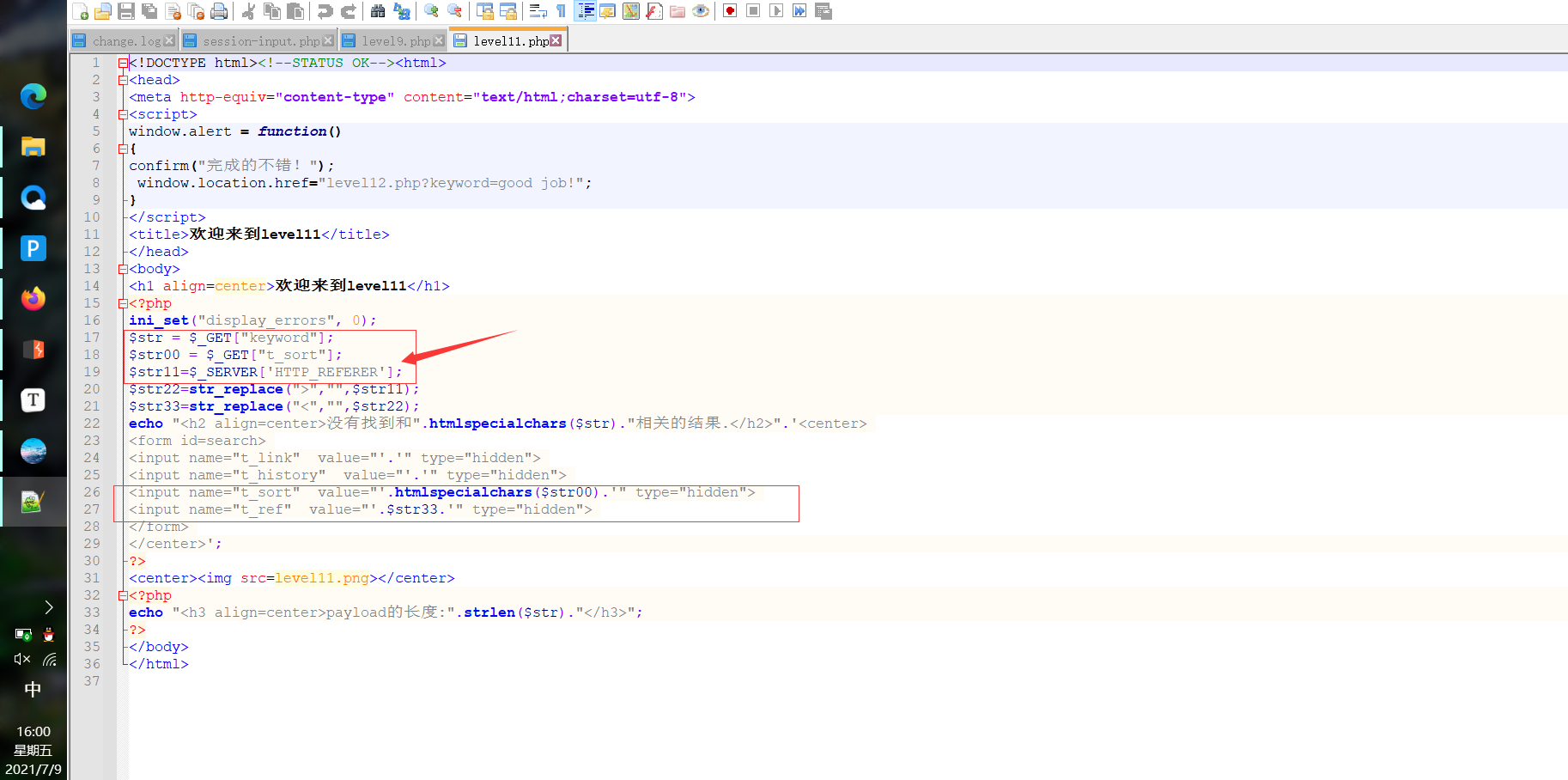1568x780 pixels.
Task: Cut the selected text with scissors icon
Action: 249,11
